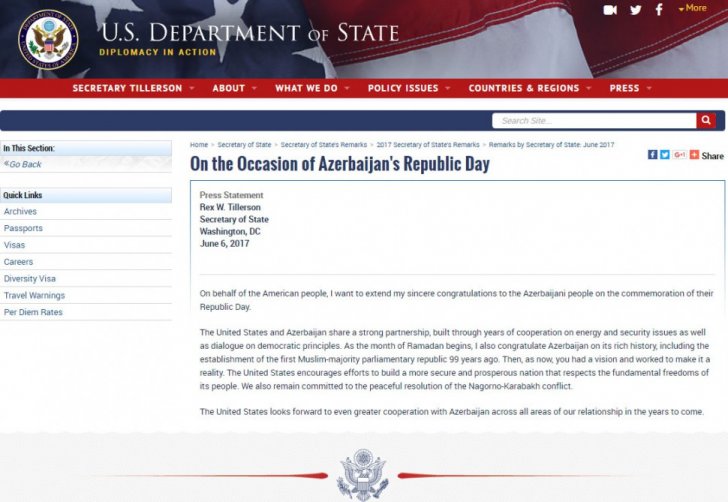Open the Secretary Tillerson menu

127,88
